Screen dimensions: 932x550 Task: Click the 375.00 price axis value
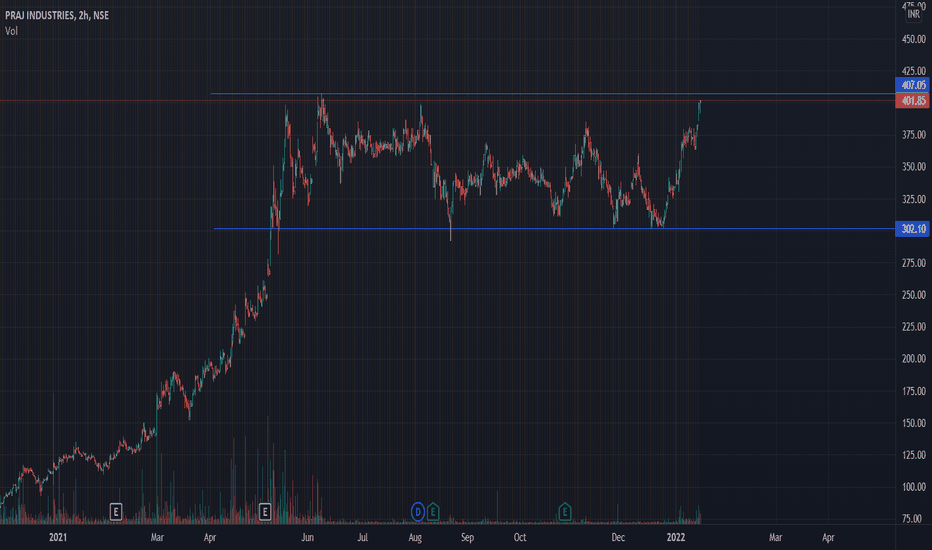click(914, 135)
